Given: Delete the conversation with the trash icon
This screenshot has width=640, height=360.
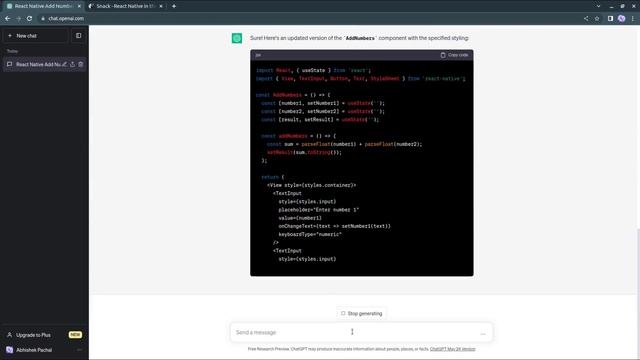Looking at the screenshot, I should (81, 64).
